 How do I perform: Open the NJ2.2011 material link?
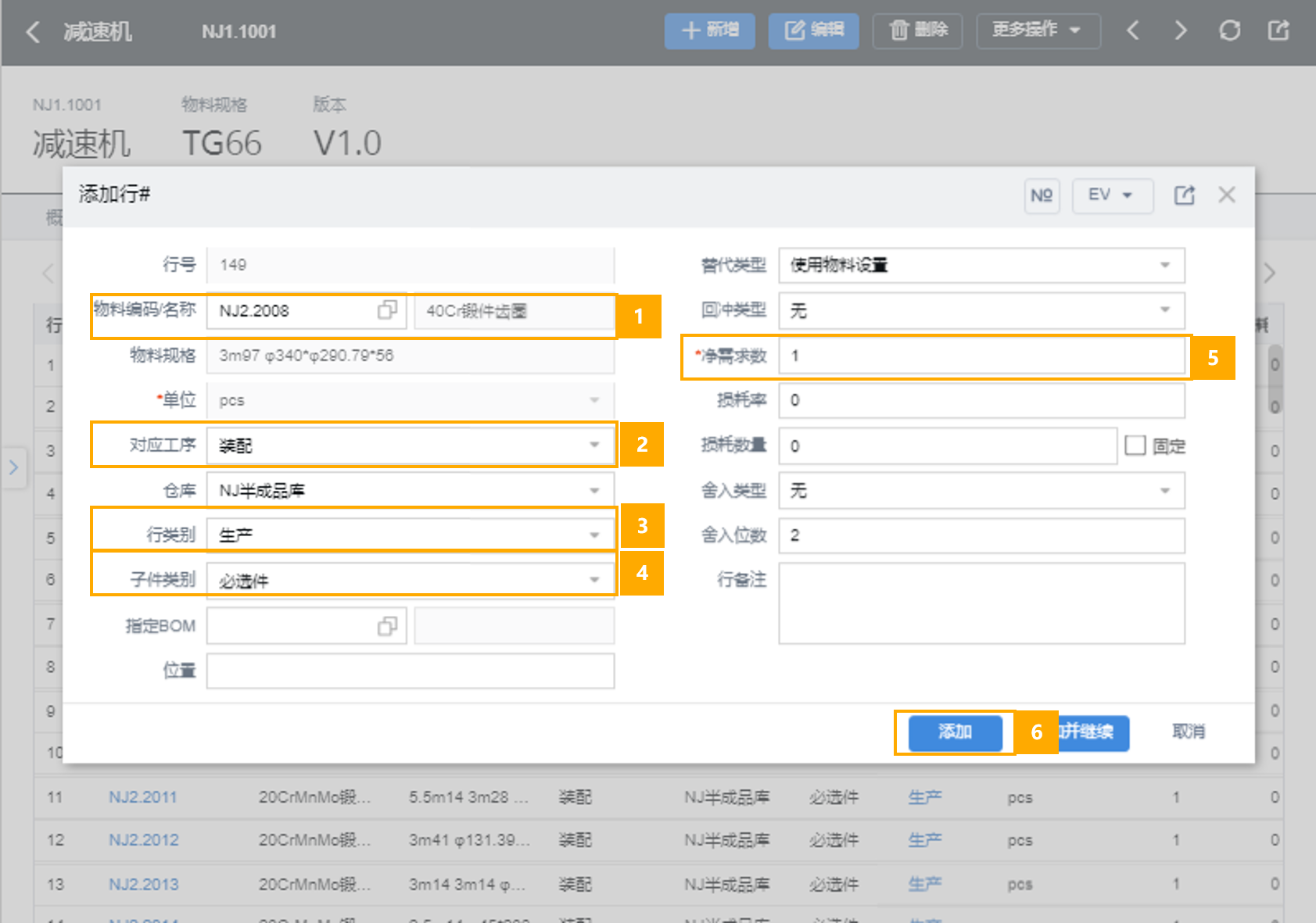(x=143, y=797)
